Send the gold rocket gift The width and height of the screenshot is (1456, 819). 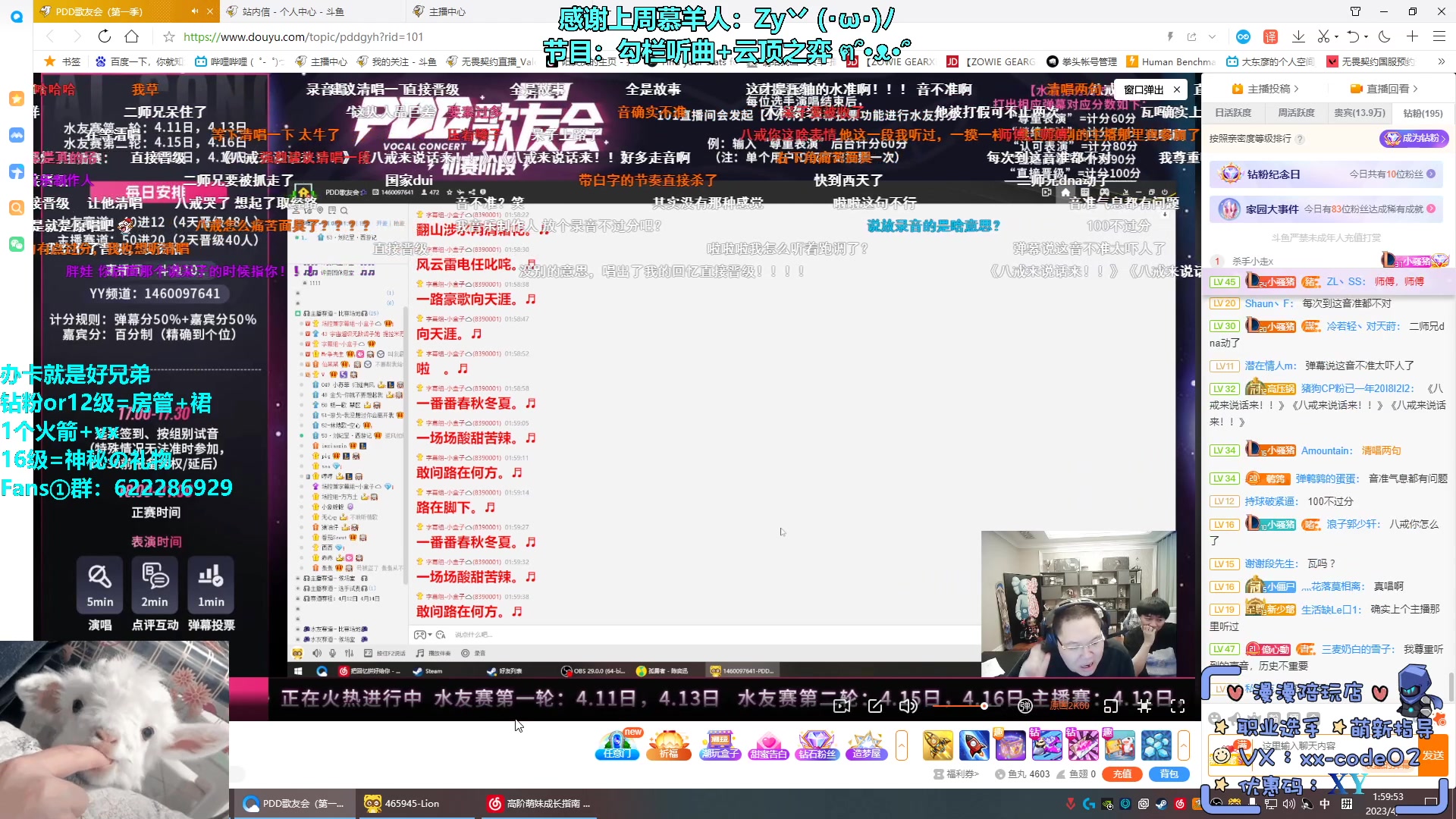point(937,745)
